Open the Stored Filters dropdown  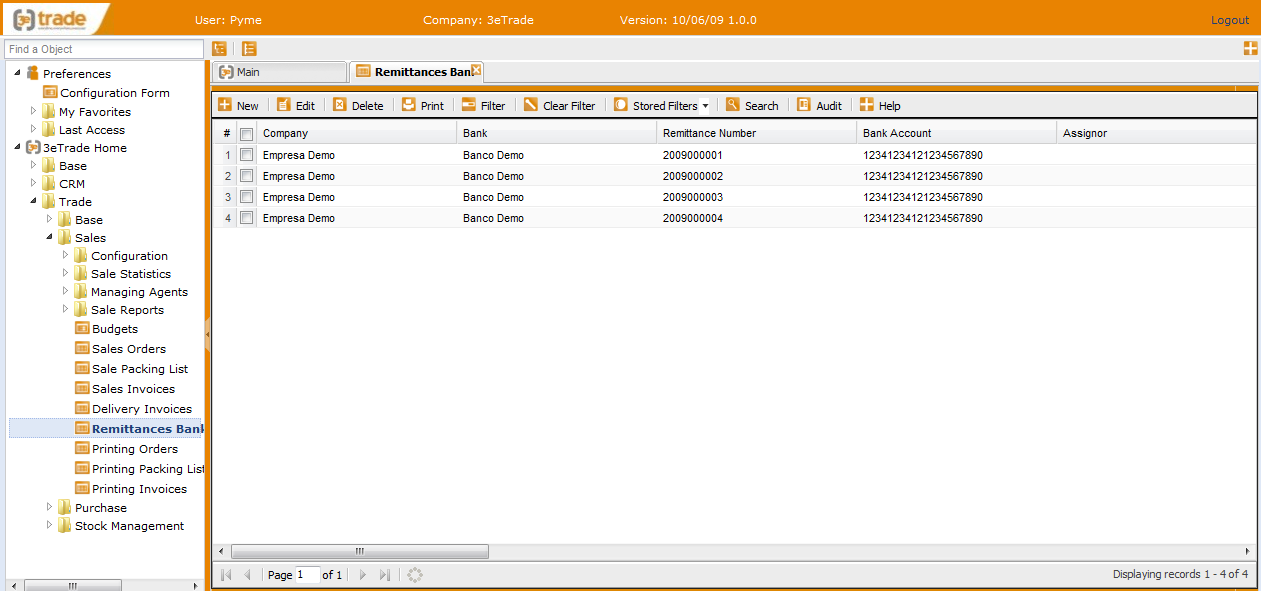click(661, 105)
